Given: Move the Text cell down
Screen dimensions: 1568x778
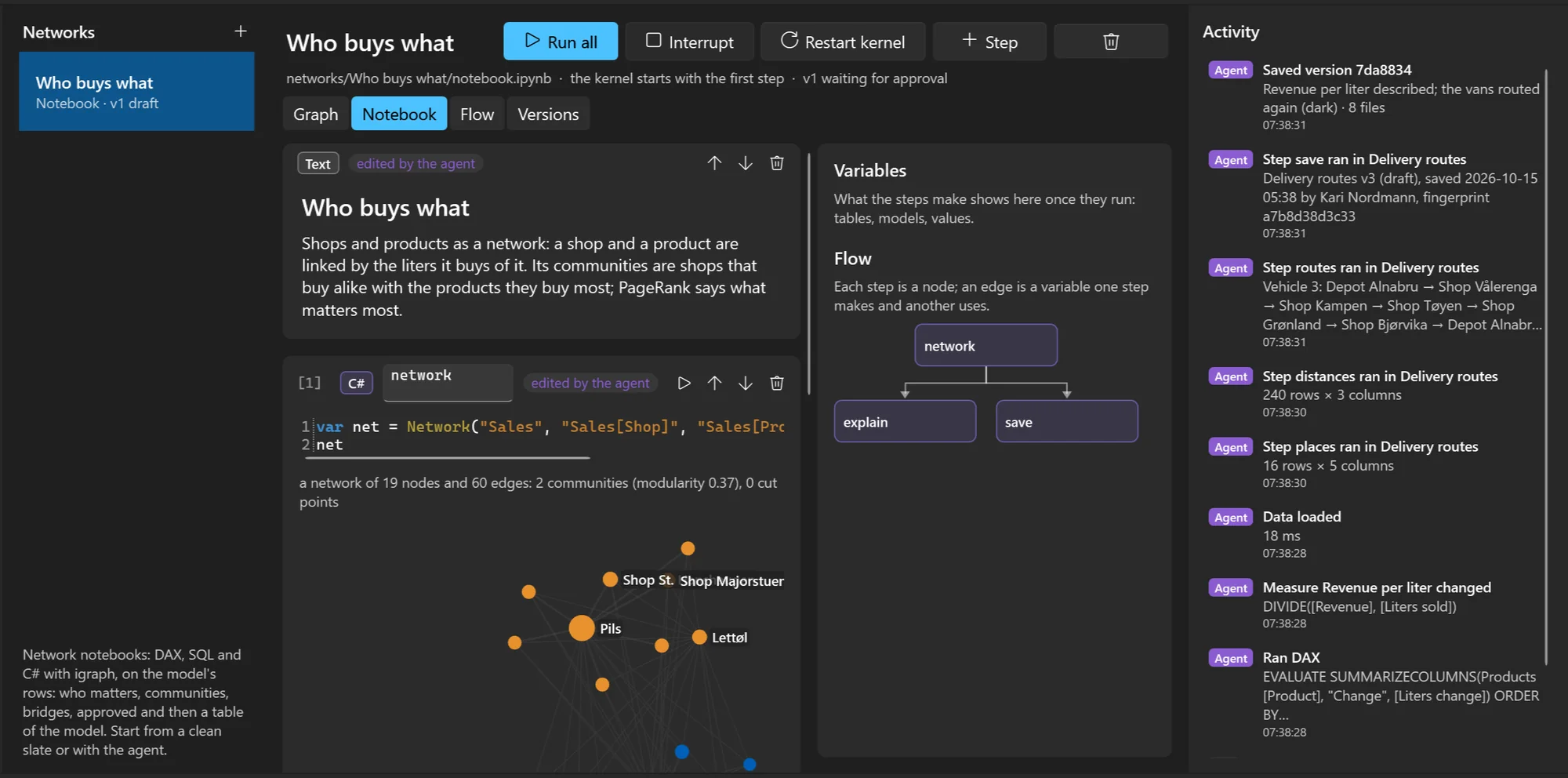Looking at the screenshot, I should coord(746,163).
